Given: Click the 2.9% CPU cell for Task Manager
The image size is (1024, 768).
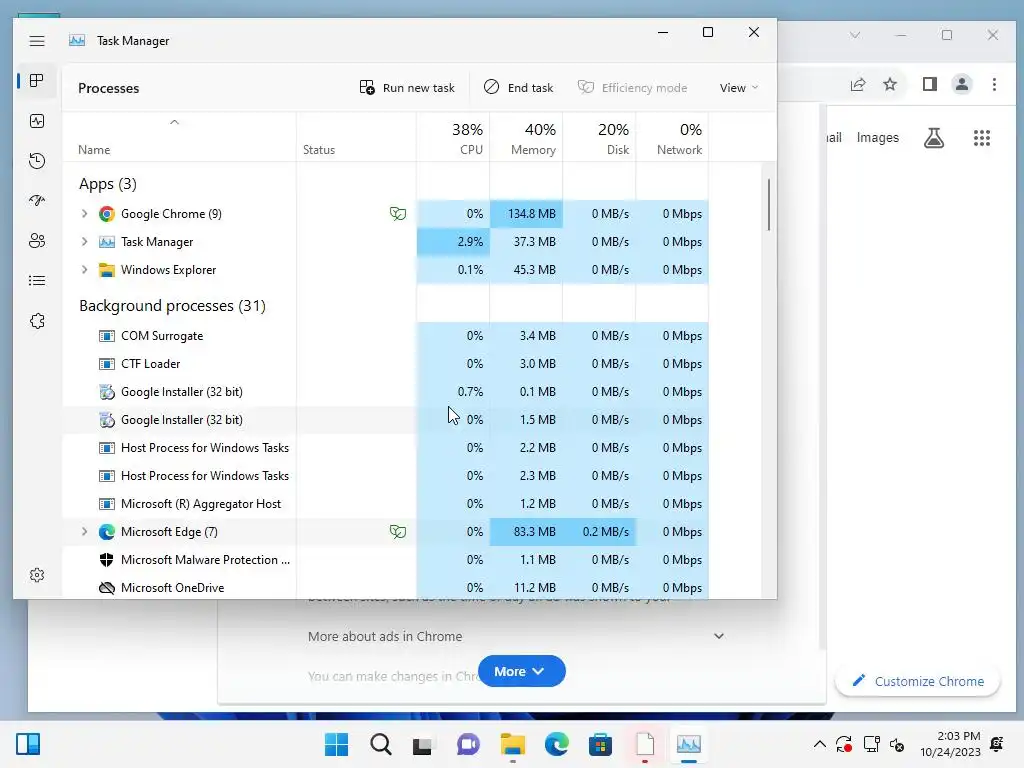Looking at the screenshot, I should [x=453, y=242].
